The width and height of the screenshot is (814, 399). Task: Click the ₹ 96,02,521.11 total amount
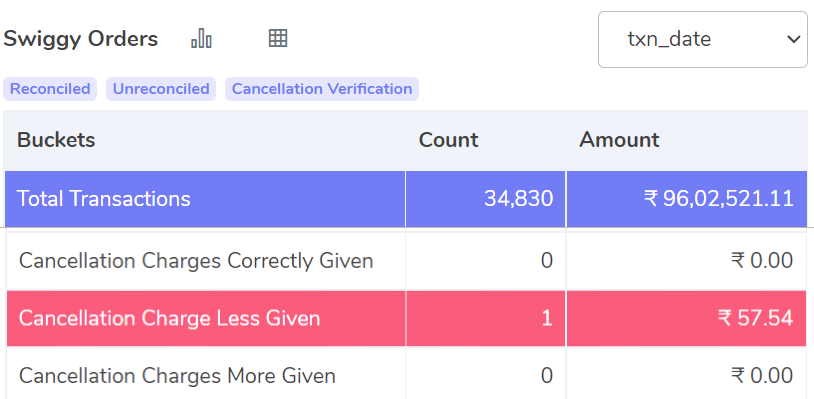[x=687, y=199]
